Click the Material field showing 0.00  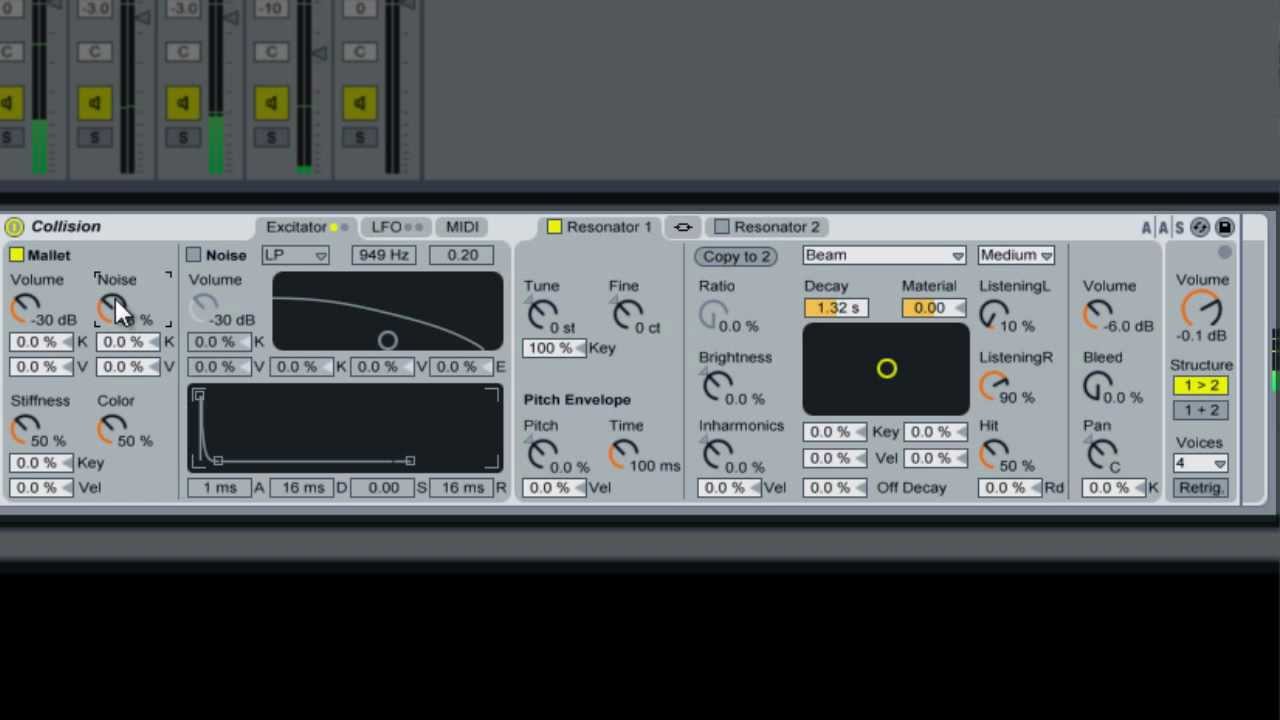(934, 308)
